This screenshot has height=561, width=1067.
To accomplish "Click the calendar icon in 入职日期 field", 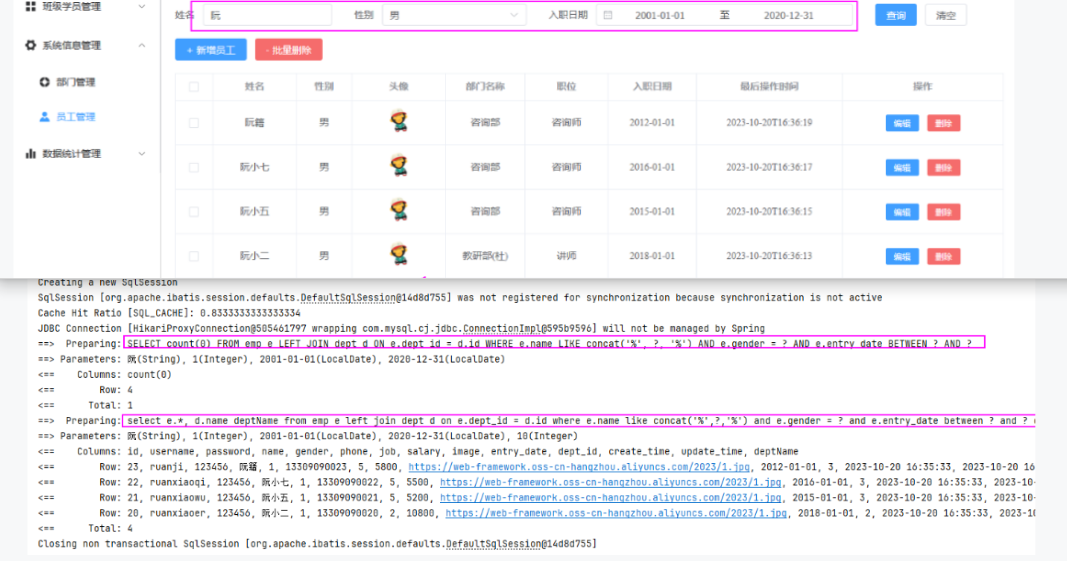I will 607,16.
